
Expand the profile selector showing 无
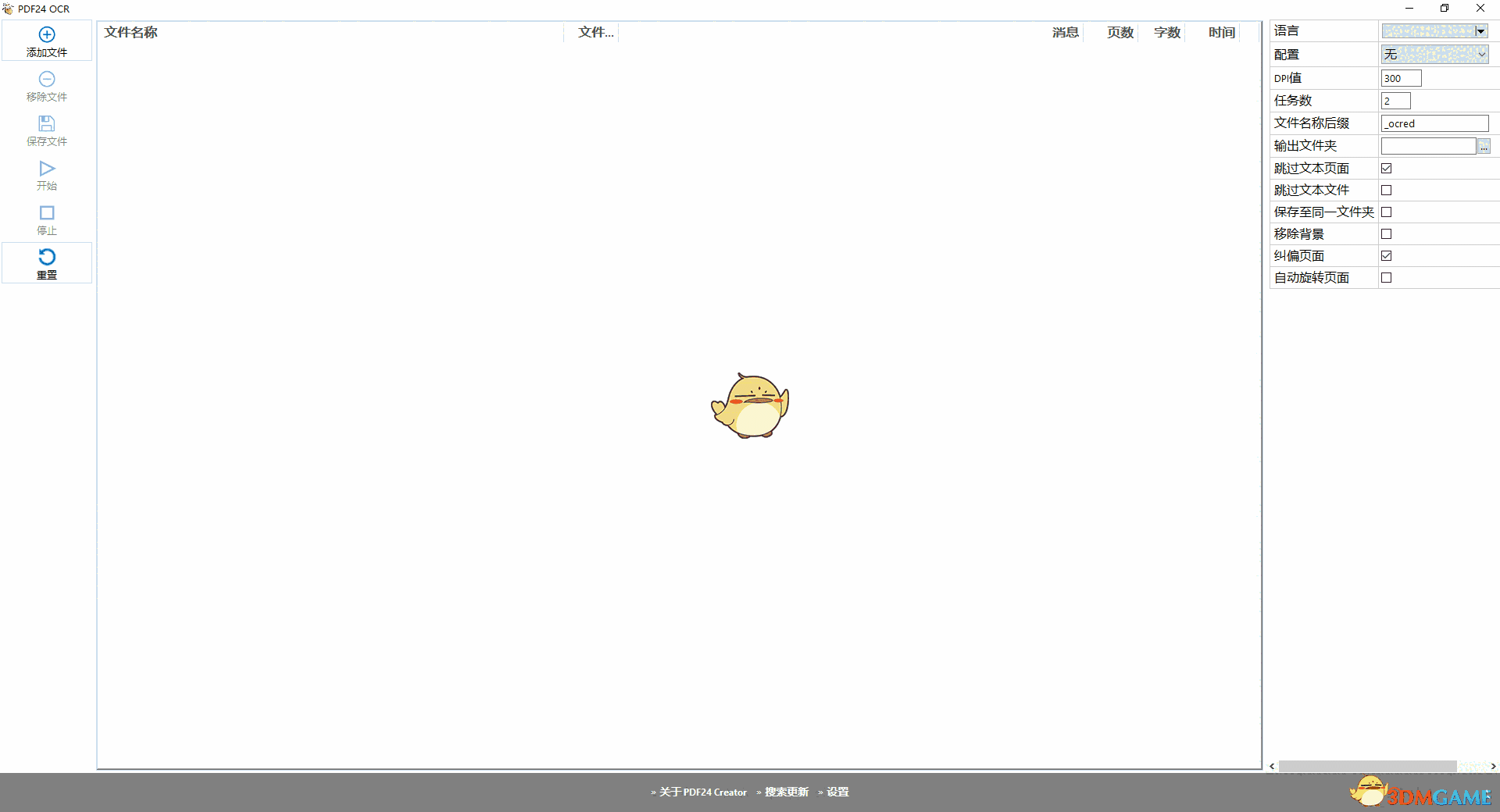pos(1434,54)
